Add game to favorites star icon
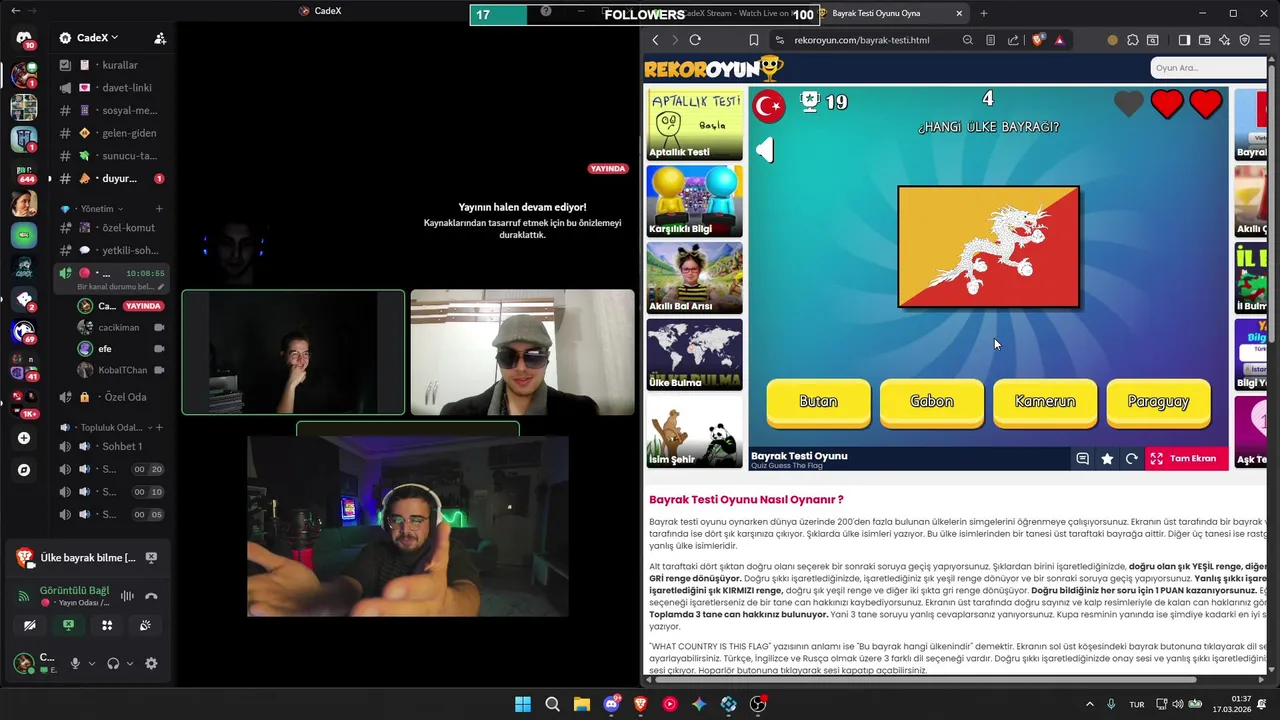 1107,458
